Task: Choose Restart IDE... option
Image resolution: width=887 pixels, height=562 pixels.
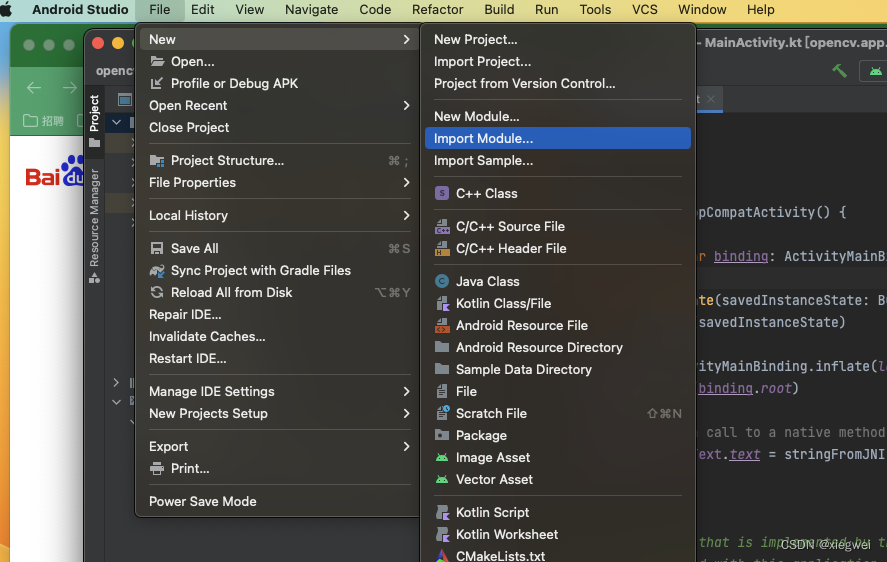Action: (x=280, y=358)
